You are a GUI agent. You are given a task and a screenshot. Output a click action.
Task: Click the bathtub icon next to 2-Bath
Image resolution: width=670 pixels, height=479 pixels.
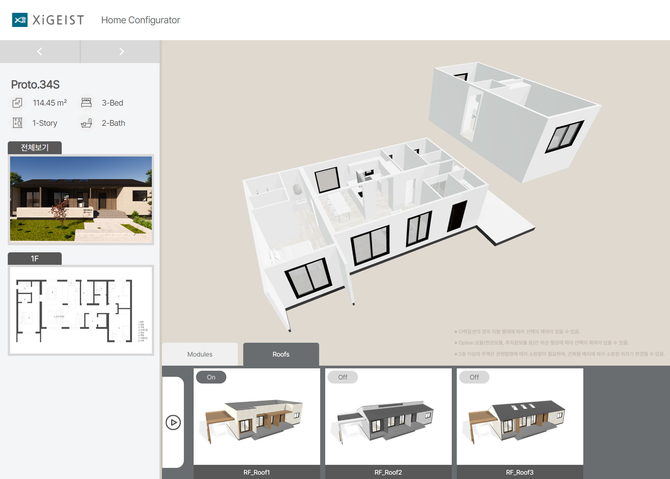(x=86, y=123)
